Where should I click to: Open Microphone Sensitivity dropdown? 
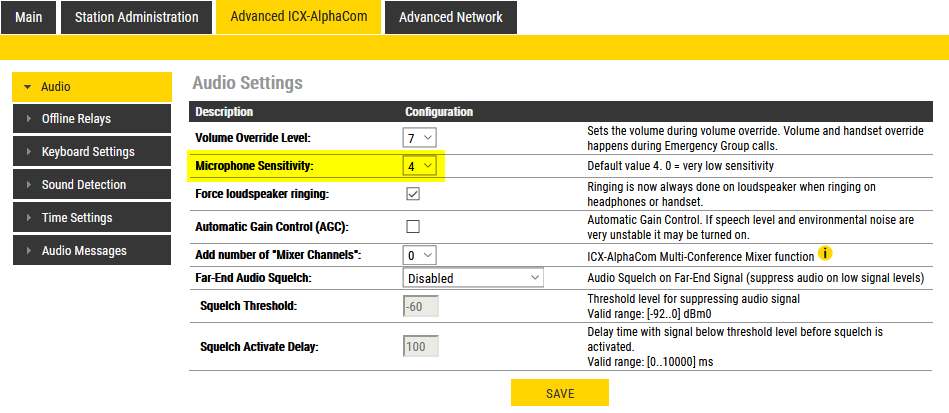click(419, 166)
